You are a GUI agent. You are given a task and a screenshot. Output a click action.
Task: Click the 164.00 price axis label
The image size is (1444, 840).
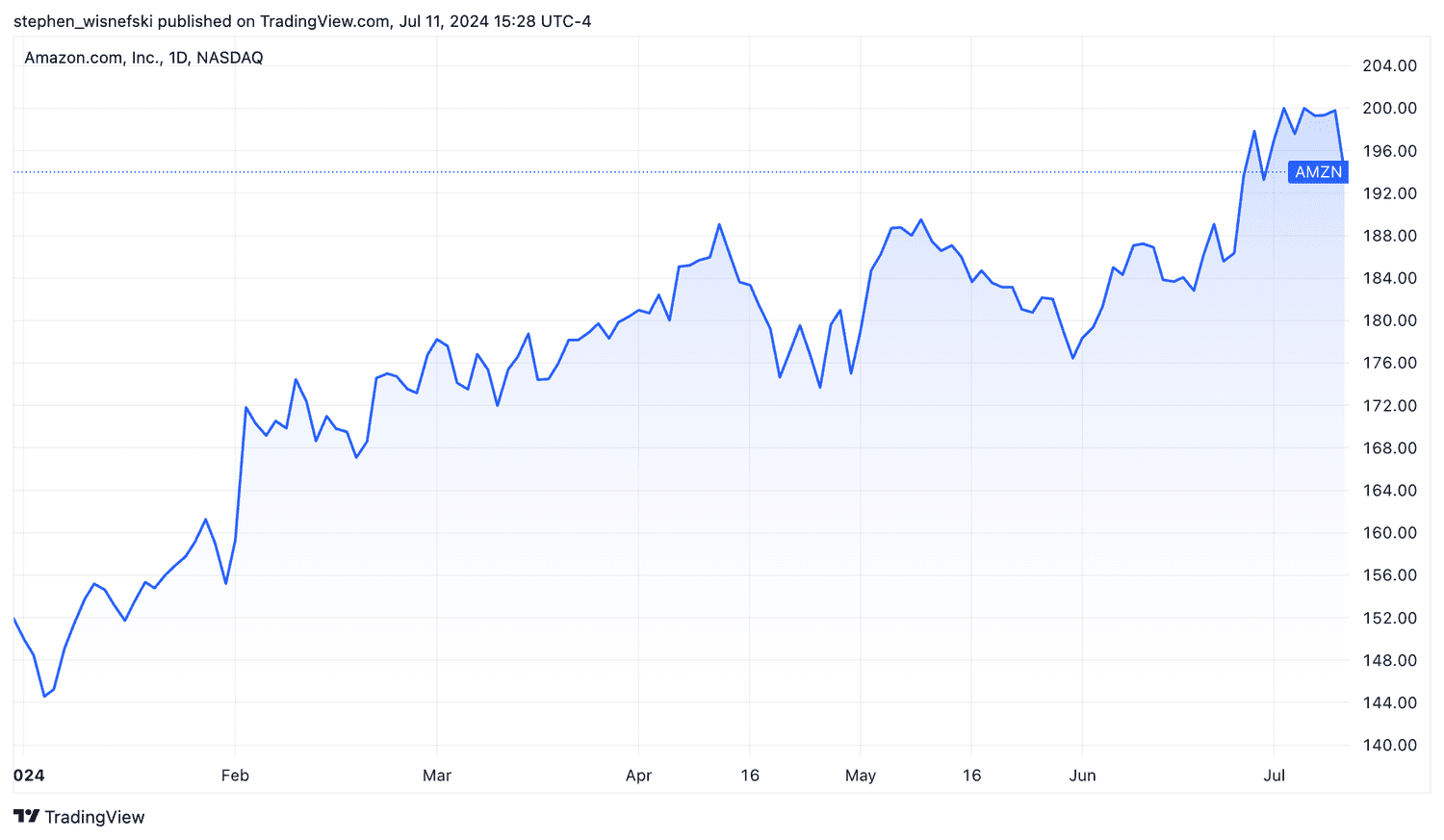1389,491
